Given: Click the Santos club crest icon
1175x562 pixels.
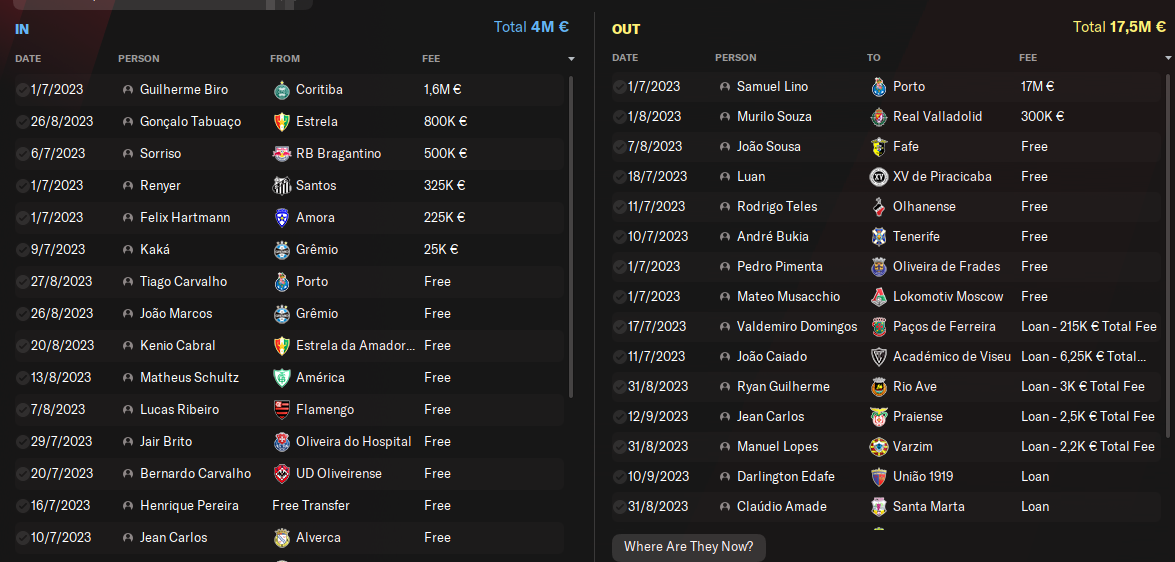Looking at the screenshot, I should tap(281, 186).
